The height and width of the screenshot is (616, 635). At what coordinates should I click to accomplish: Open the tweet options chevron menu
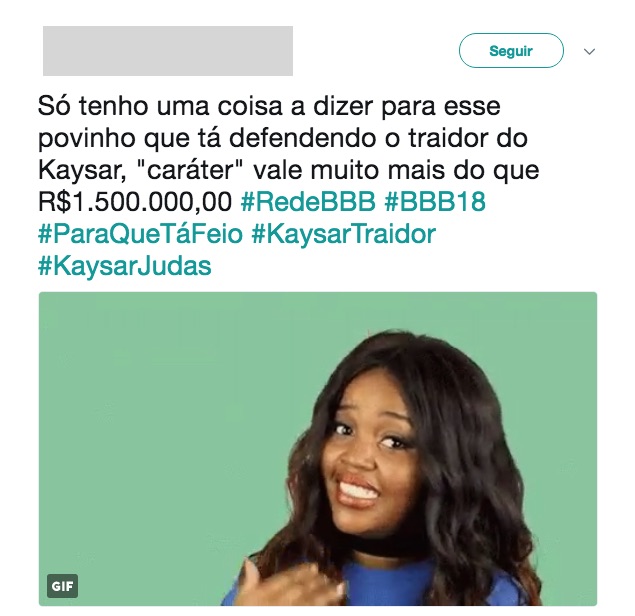[589, 51]
